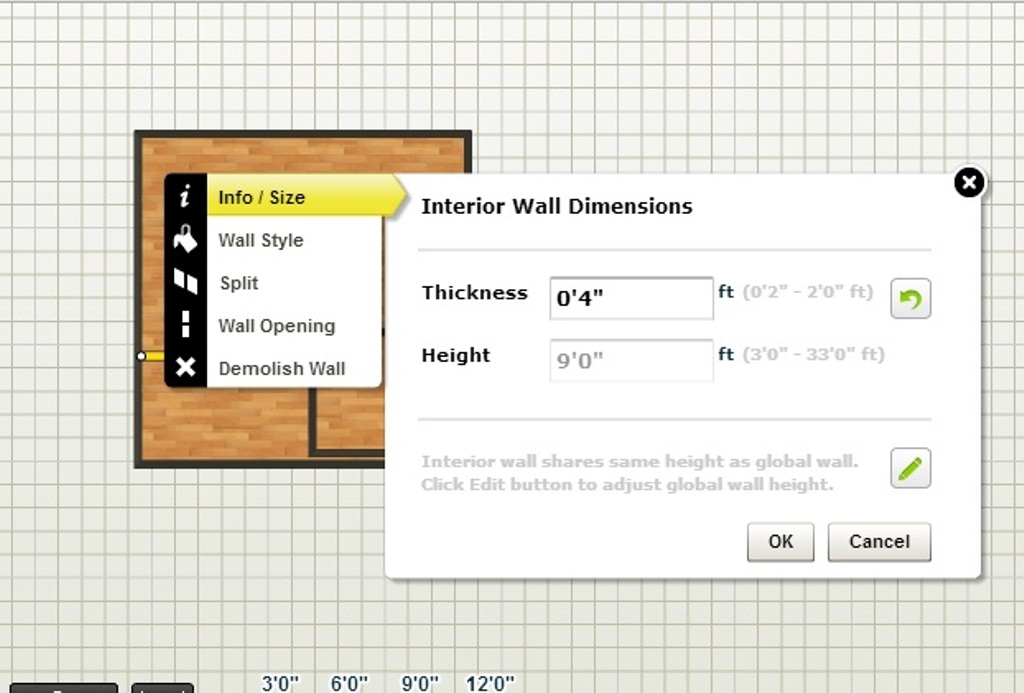Screen dimensions: 1024x693
Task: Click the 9'0" scale ruler label
Action: pos(420,683)
